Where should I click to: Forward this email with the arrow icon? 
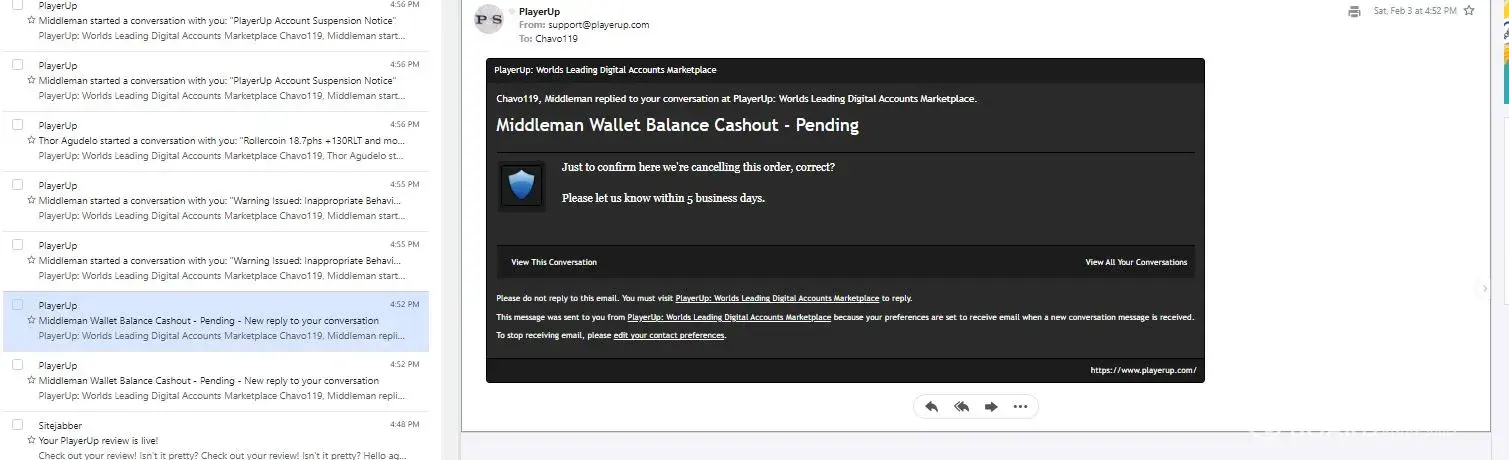pyautogui.click(x=991, y=407)
